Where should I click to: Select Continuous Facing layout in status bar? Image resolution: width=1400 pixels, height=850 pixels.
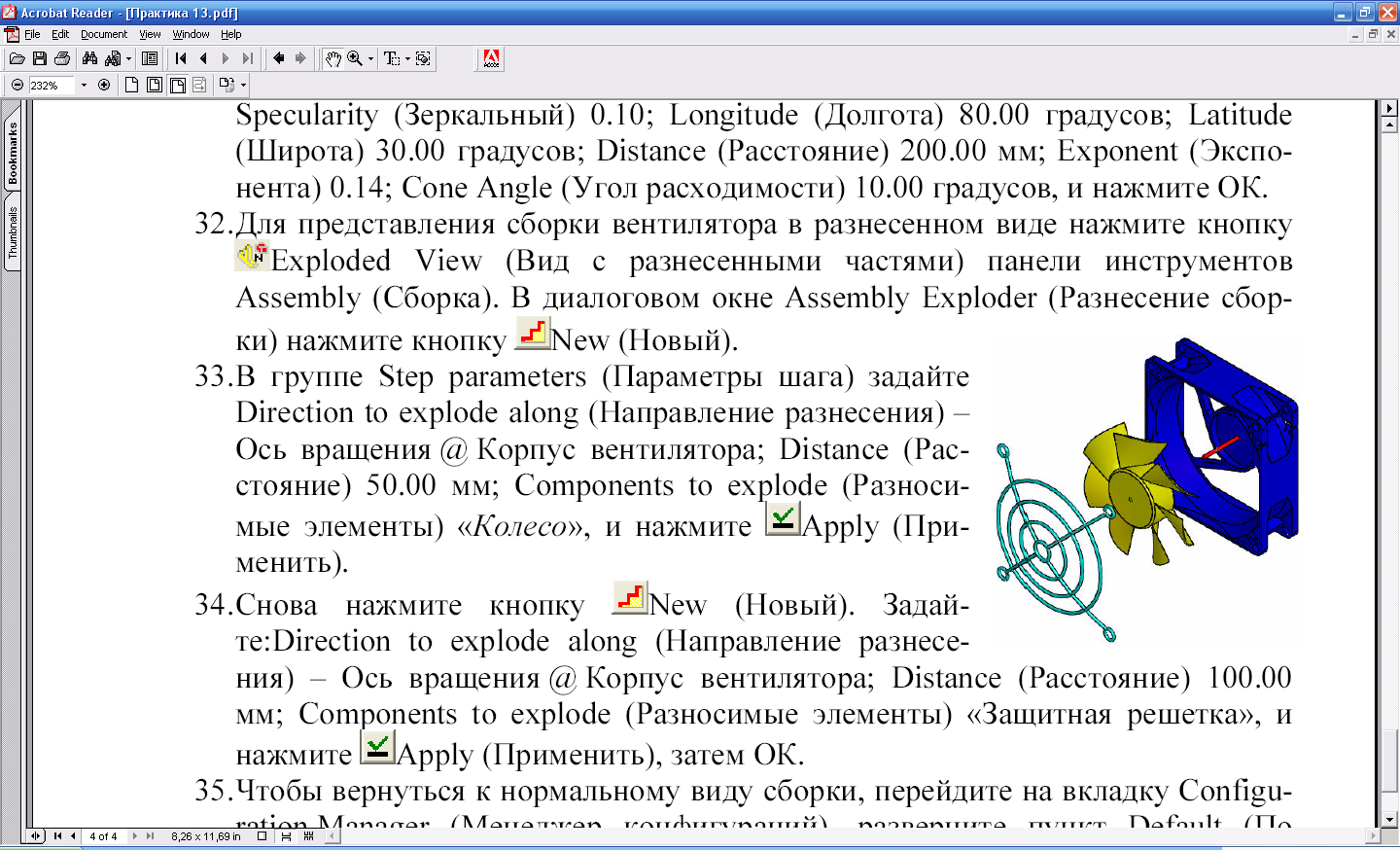pyautogui.click(x=309, y=835)
